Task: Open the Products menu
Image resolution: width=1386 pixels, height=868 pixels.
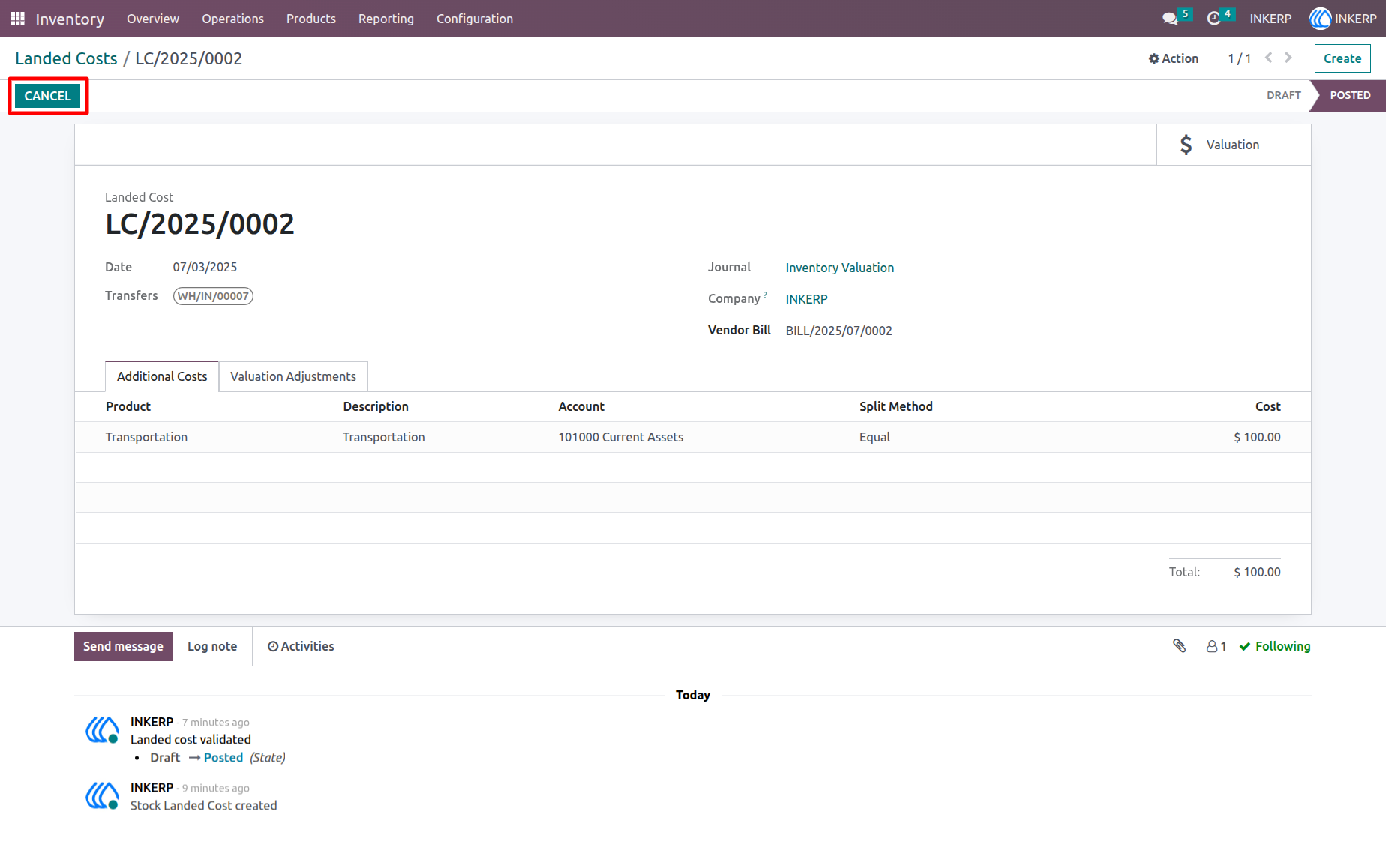Action: coord(311,19)
